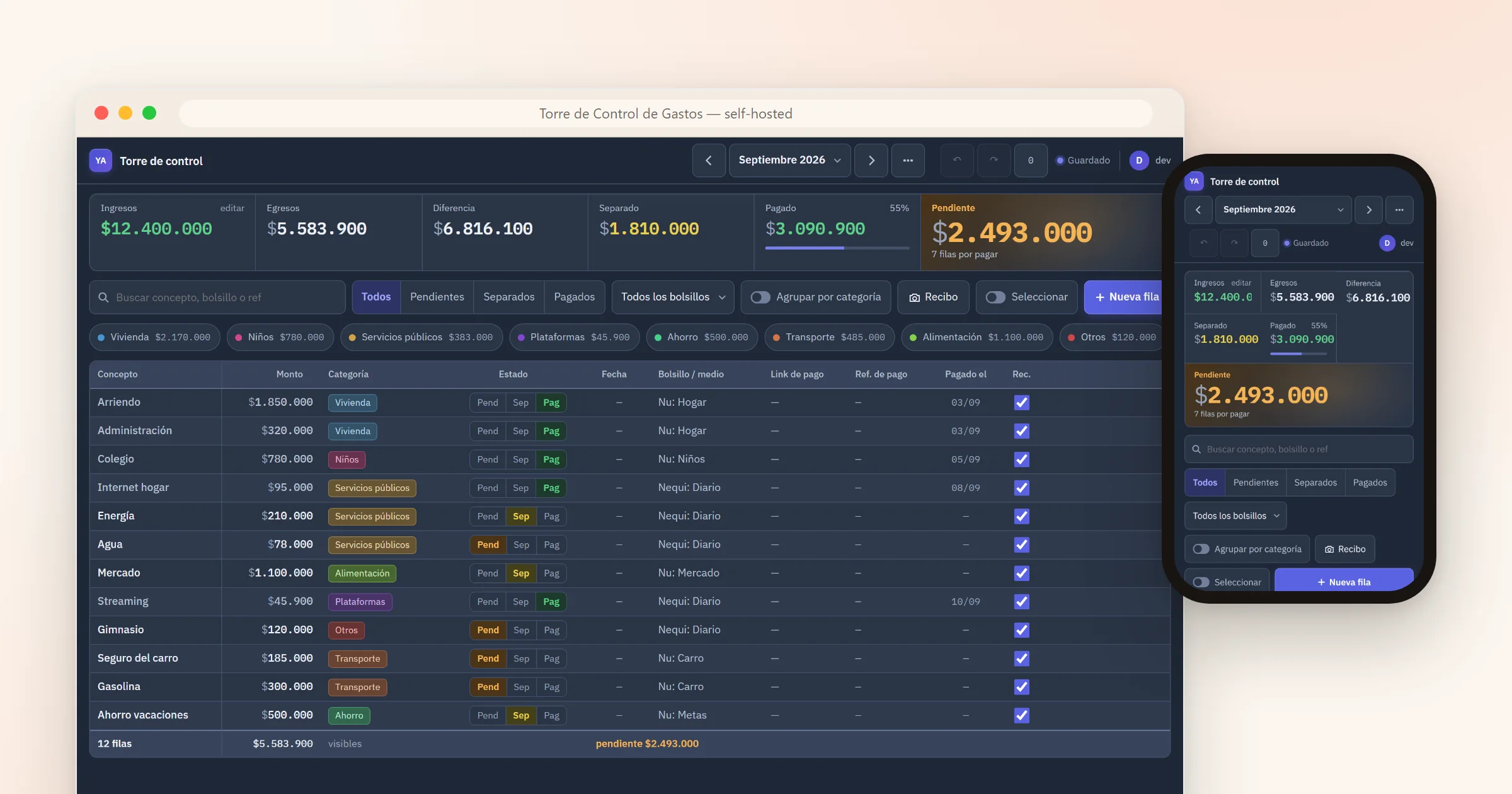Screen dimensions: 1512x794
Task: Click the next month arrow on phone view
Action: pyautogui.click(x=1368, y=210)
